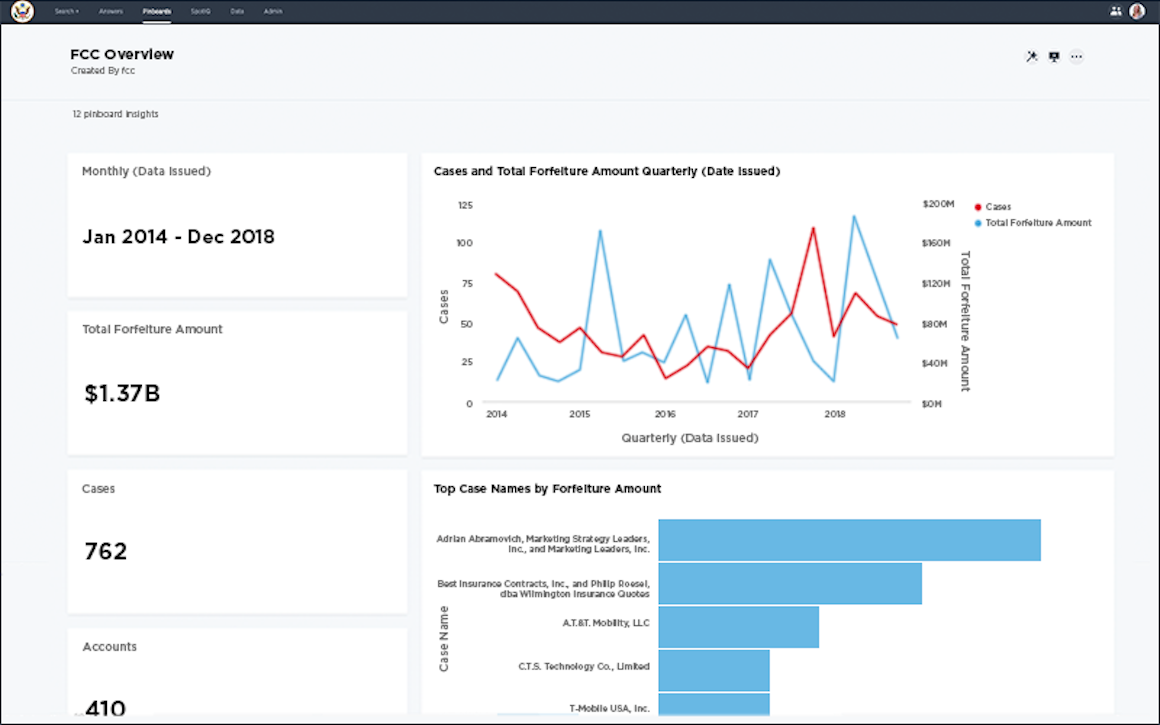Click the $1.37B headline value
This screenshot has width=1160, height=725.
pyautogui.click(x=122, y=394)
